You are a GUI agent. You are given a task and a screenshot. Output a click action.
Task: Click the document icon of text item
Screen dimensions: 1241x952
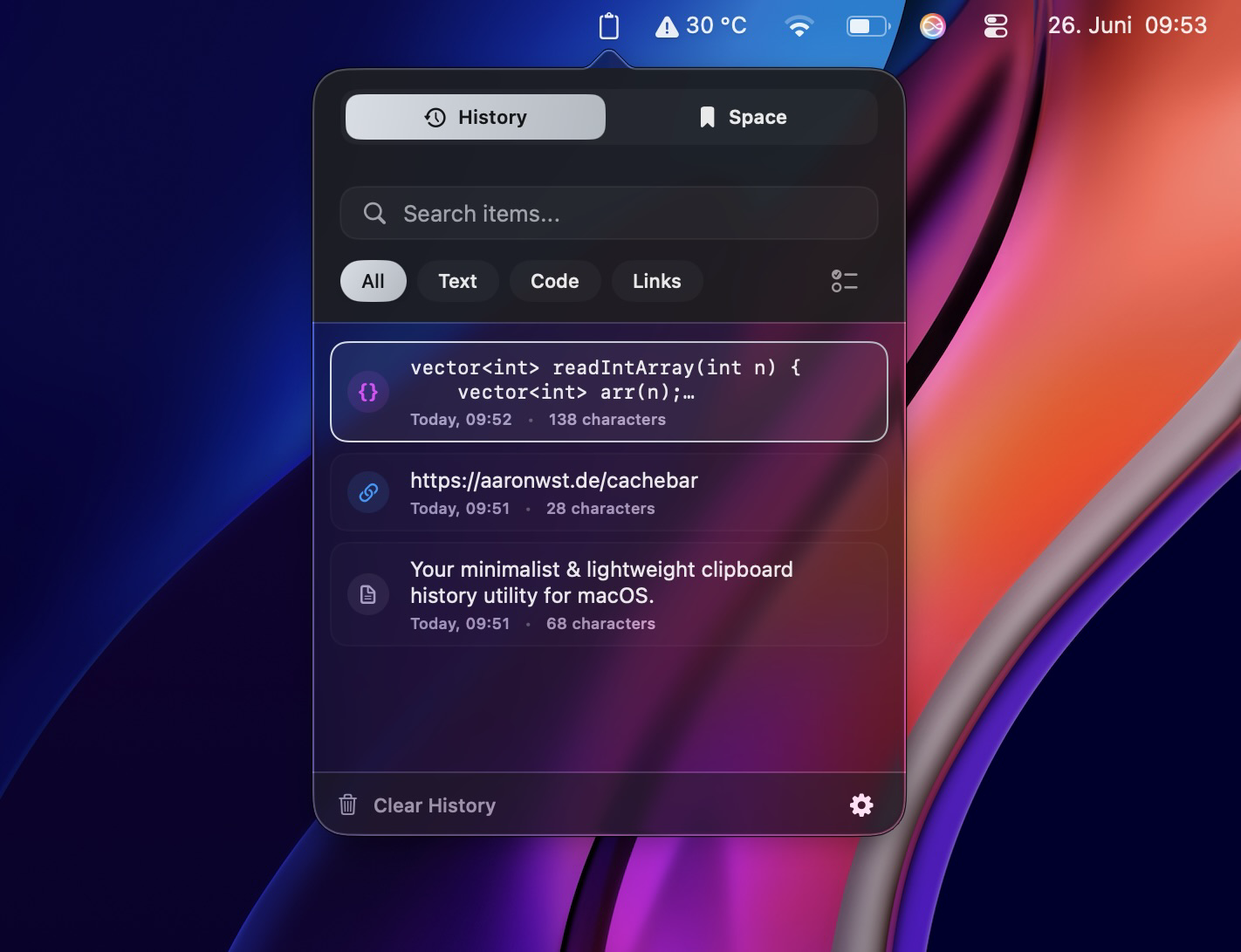tap(368, 594)
